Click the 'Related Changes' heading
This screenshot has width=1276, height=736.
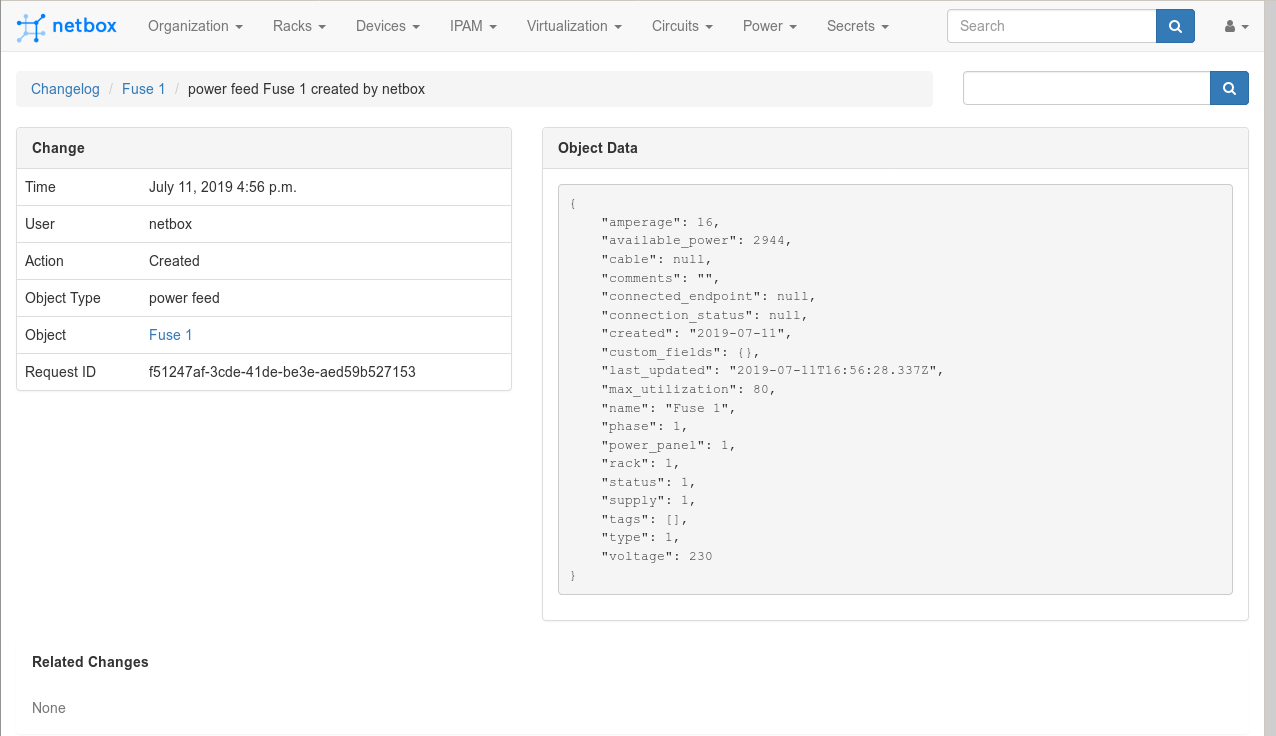90,662
